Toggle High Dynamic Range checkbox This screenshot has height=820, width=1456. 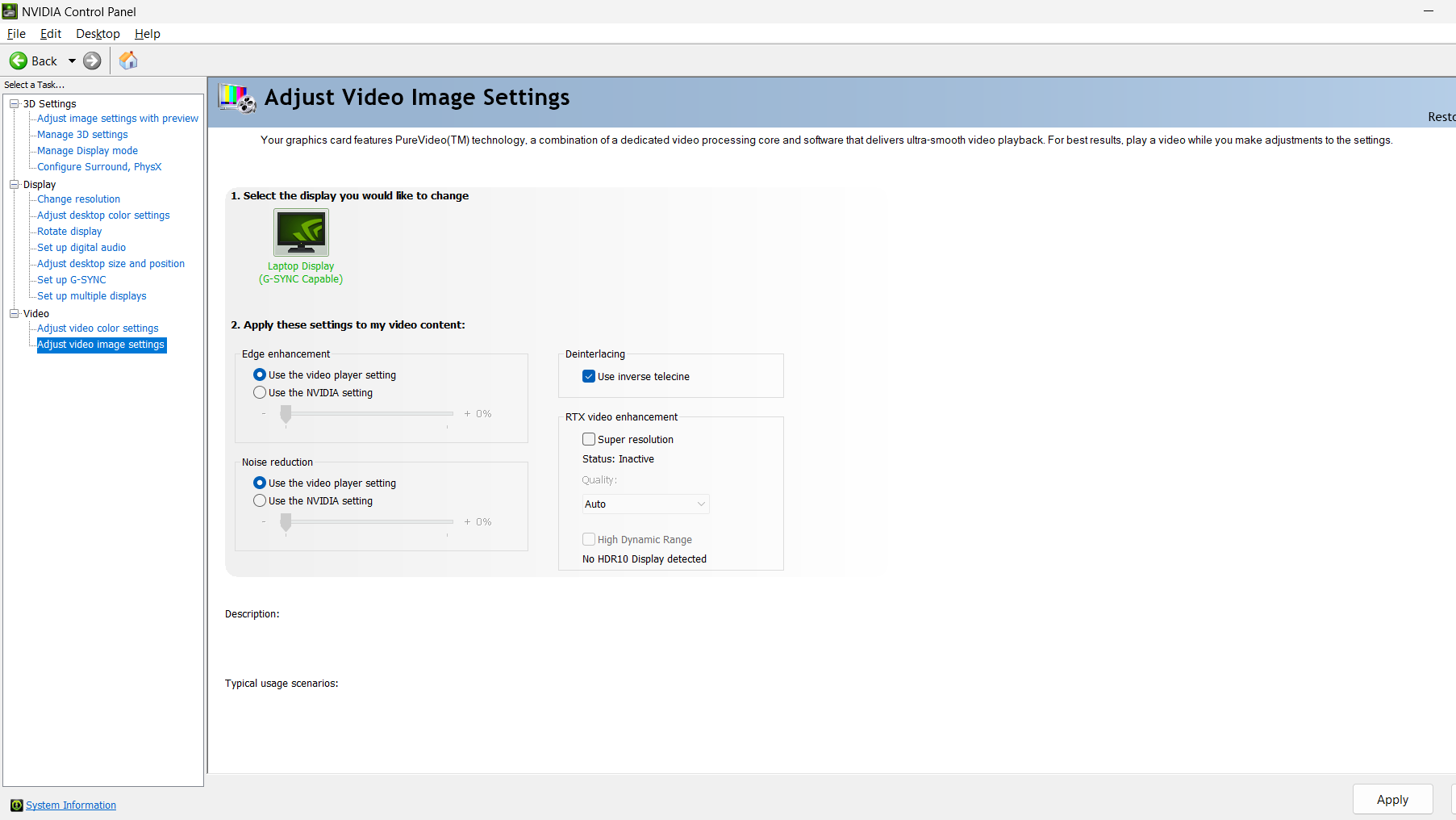[589, 539]
